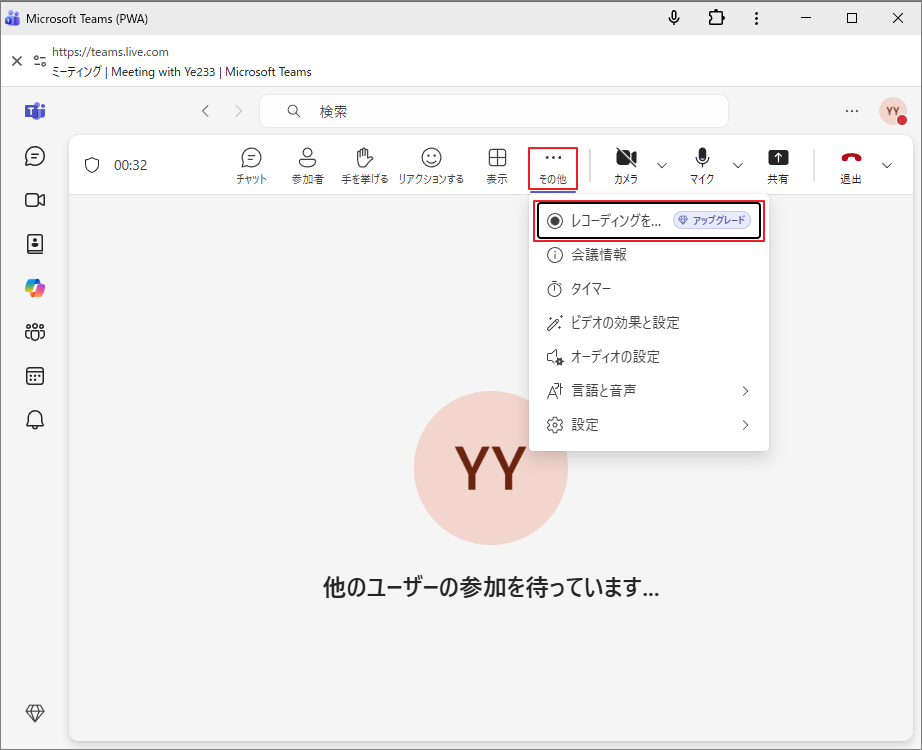
Task: Click the アップグレード upgrade badge
Action: [x=711, y=220]
